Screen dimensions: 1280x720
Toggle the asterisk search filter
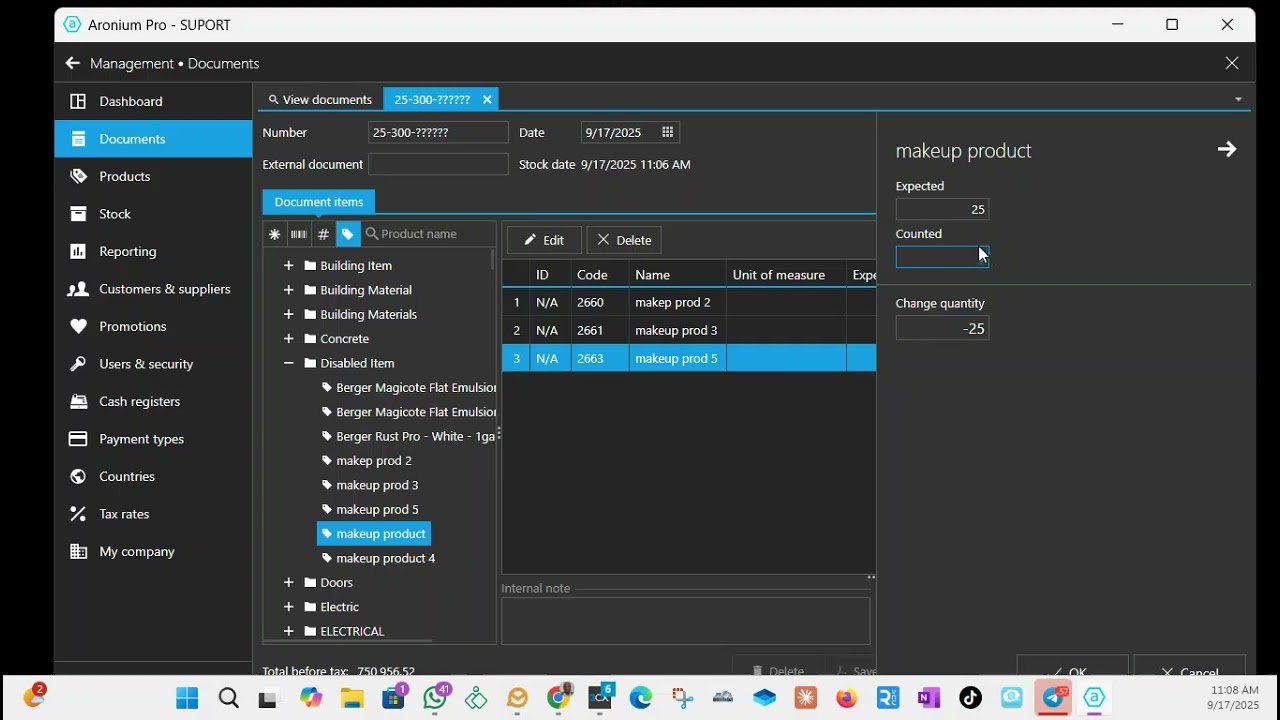274,234
